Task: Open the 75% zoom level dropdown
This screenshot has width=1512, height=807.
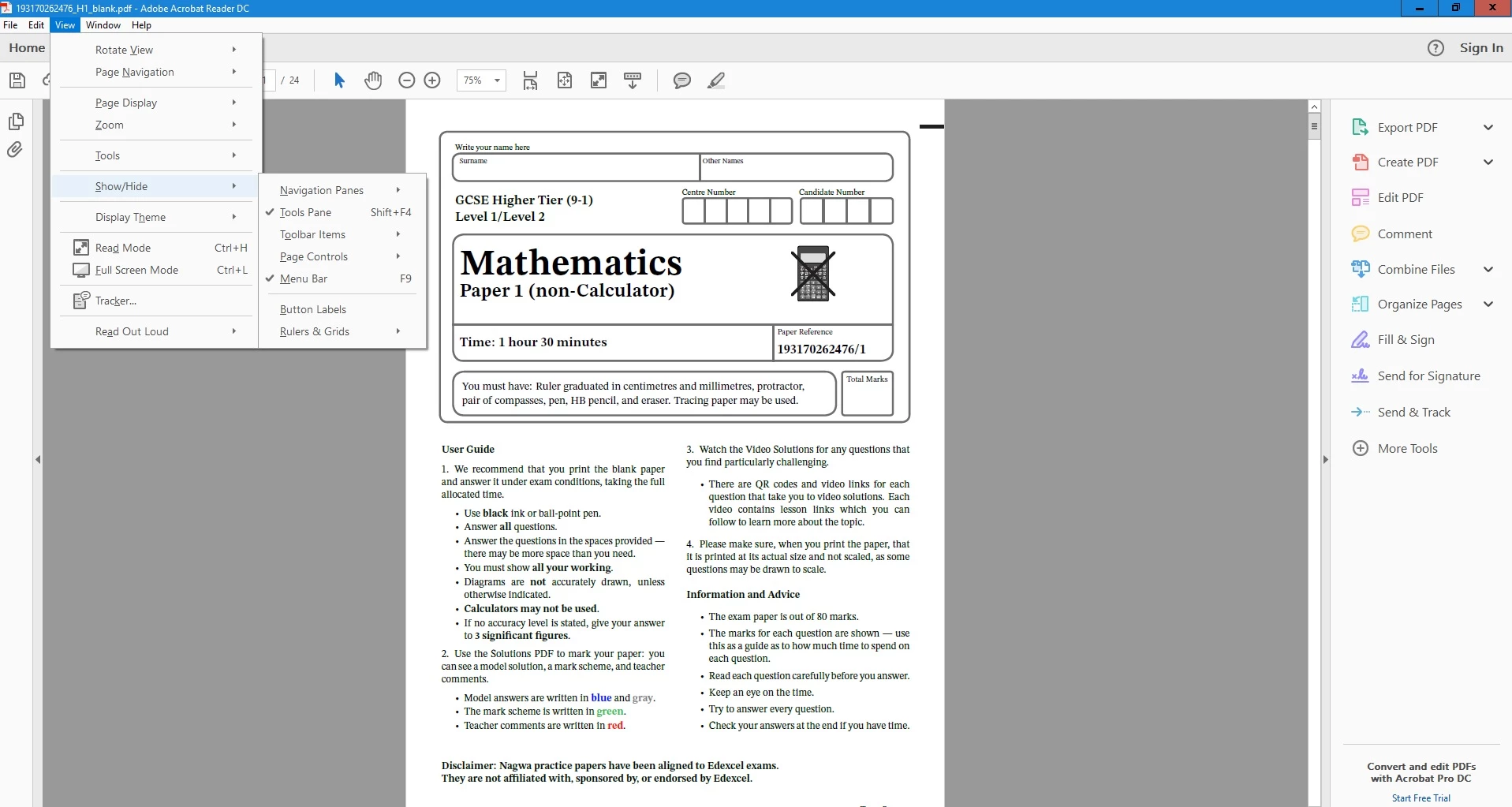Action: point(497,80)
